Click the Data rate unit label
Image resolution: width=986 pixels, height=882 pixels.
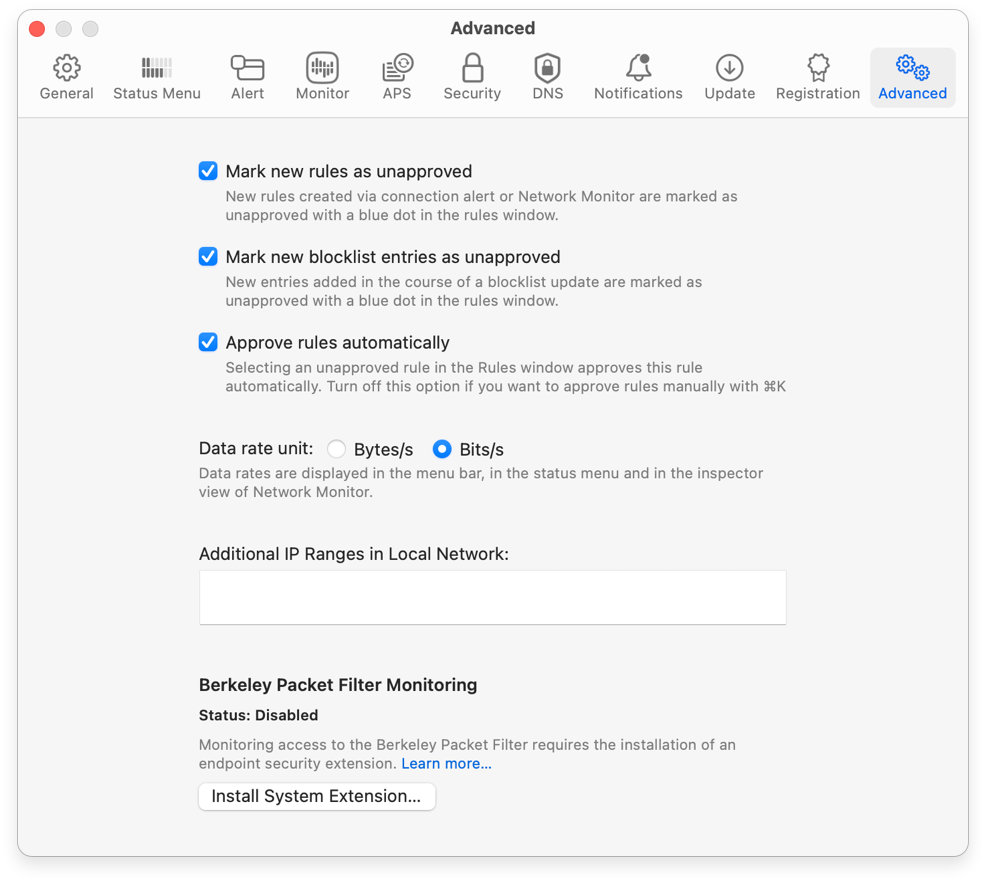(x=256, y=448)
